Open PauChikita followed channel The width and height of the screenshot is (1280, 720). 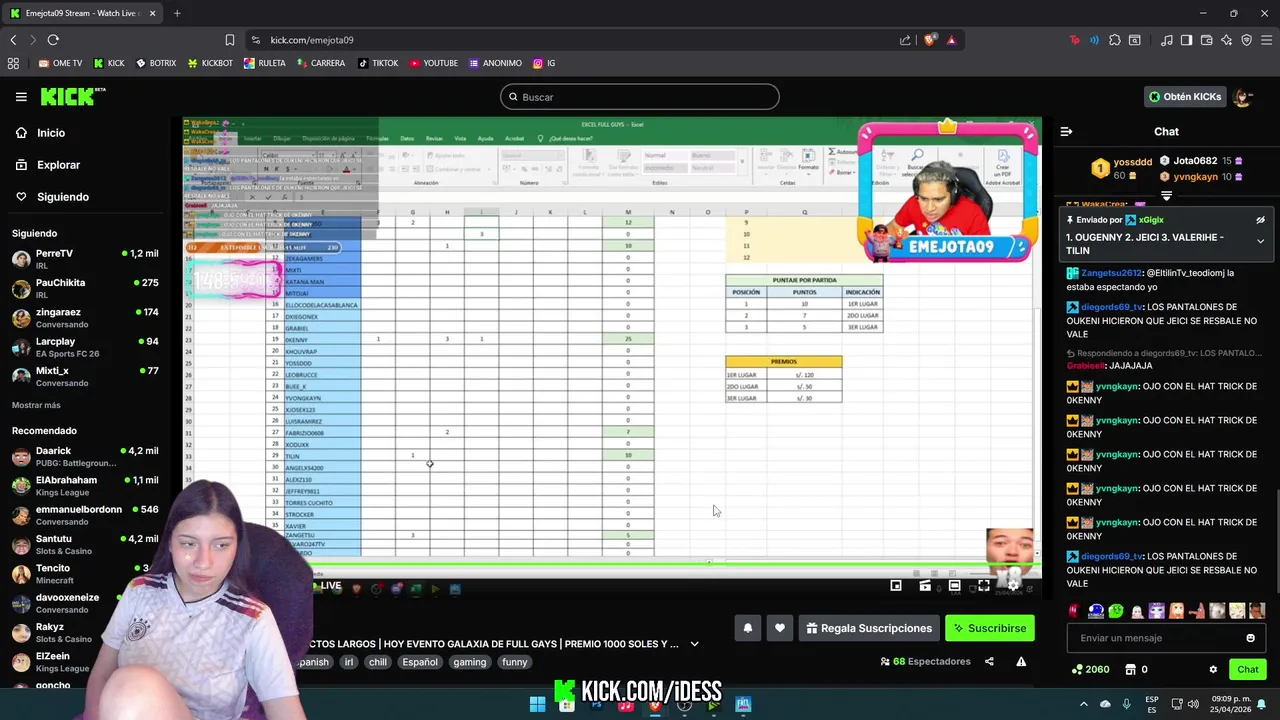84,288
